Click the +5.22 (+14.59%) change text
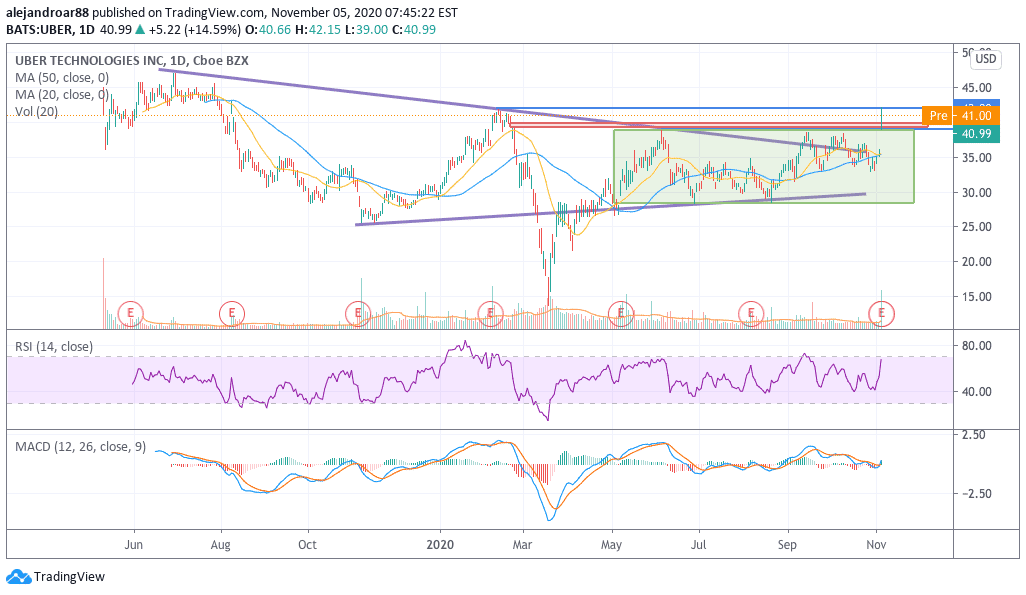This screenshot has height=595, width=1026. tap(194, 29)
